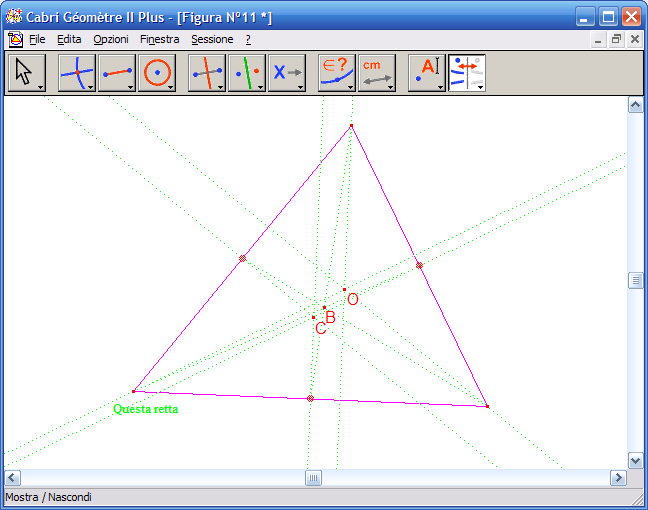Select the Lines segment tool
The image size is (648, 510).
pyautogui.click(x=117, y=72)
